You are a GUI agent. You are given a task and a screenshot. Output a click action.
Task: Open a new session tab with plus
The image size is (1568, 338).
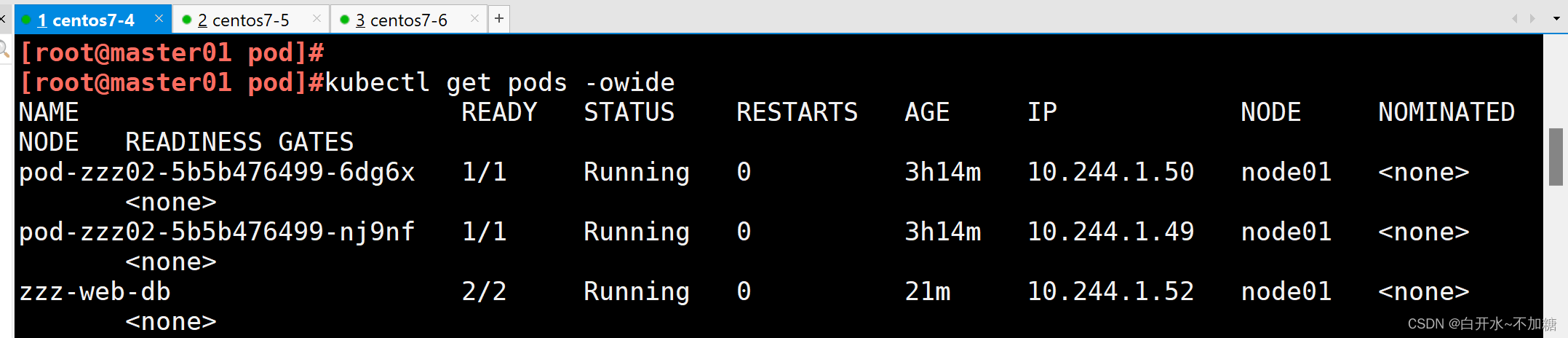499,19
